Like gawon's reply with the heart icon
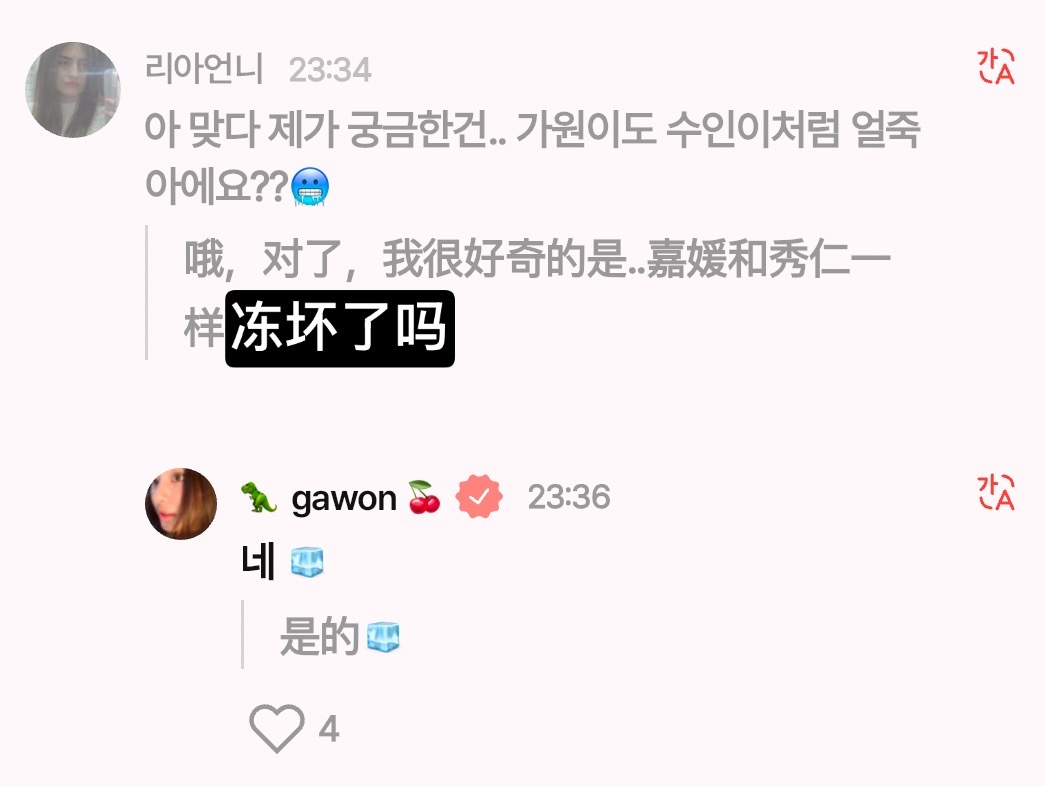 pyautogui.click(x=277, y=728)
